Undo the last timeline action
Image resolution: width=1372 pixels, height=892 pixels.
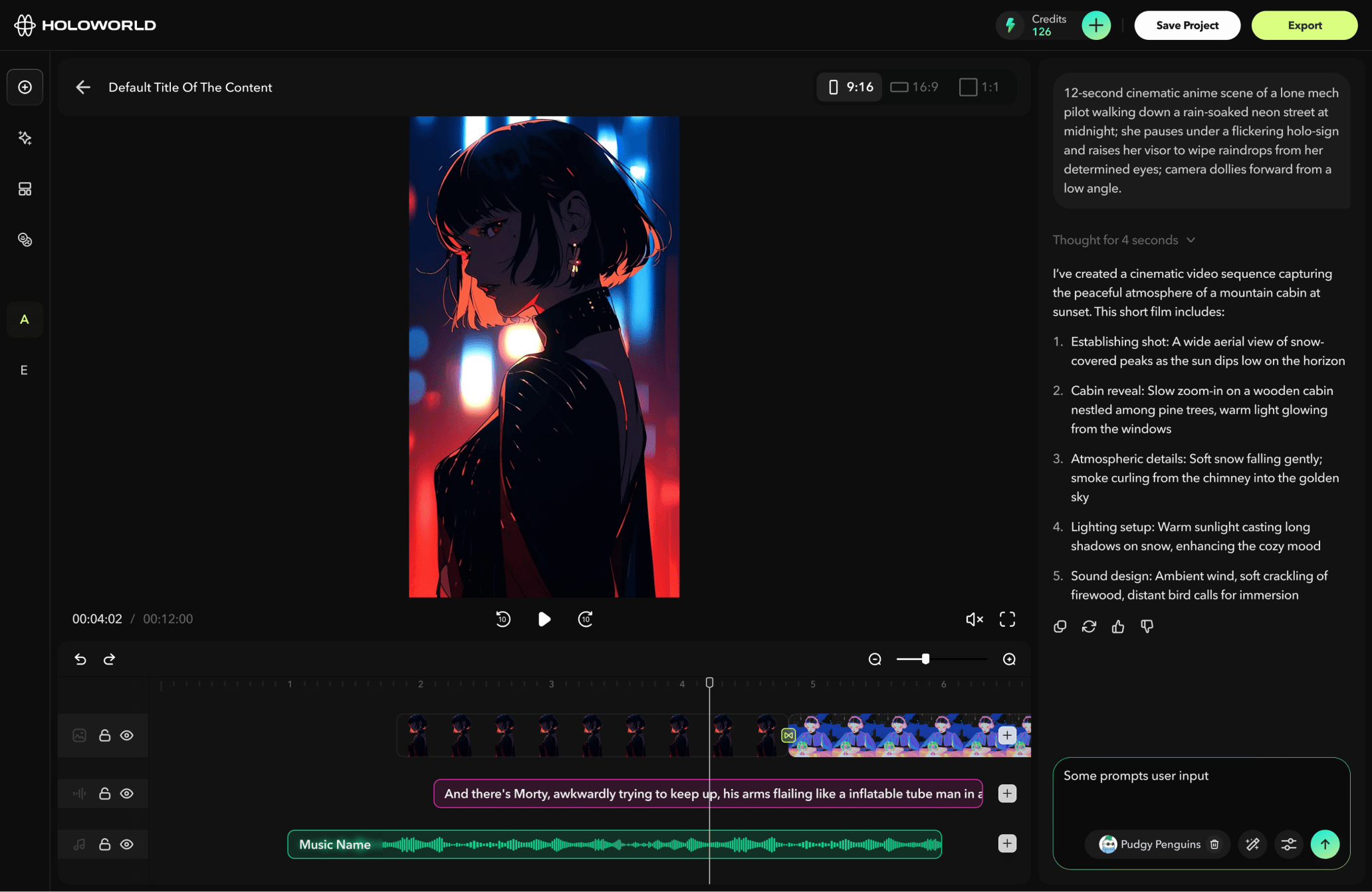[x=80, y=659]
